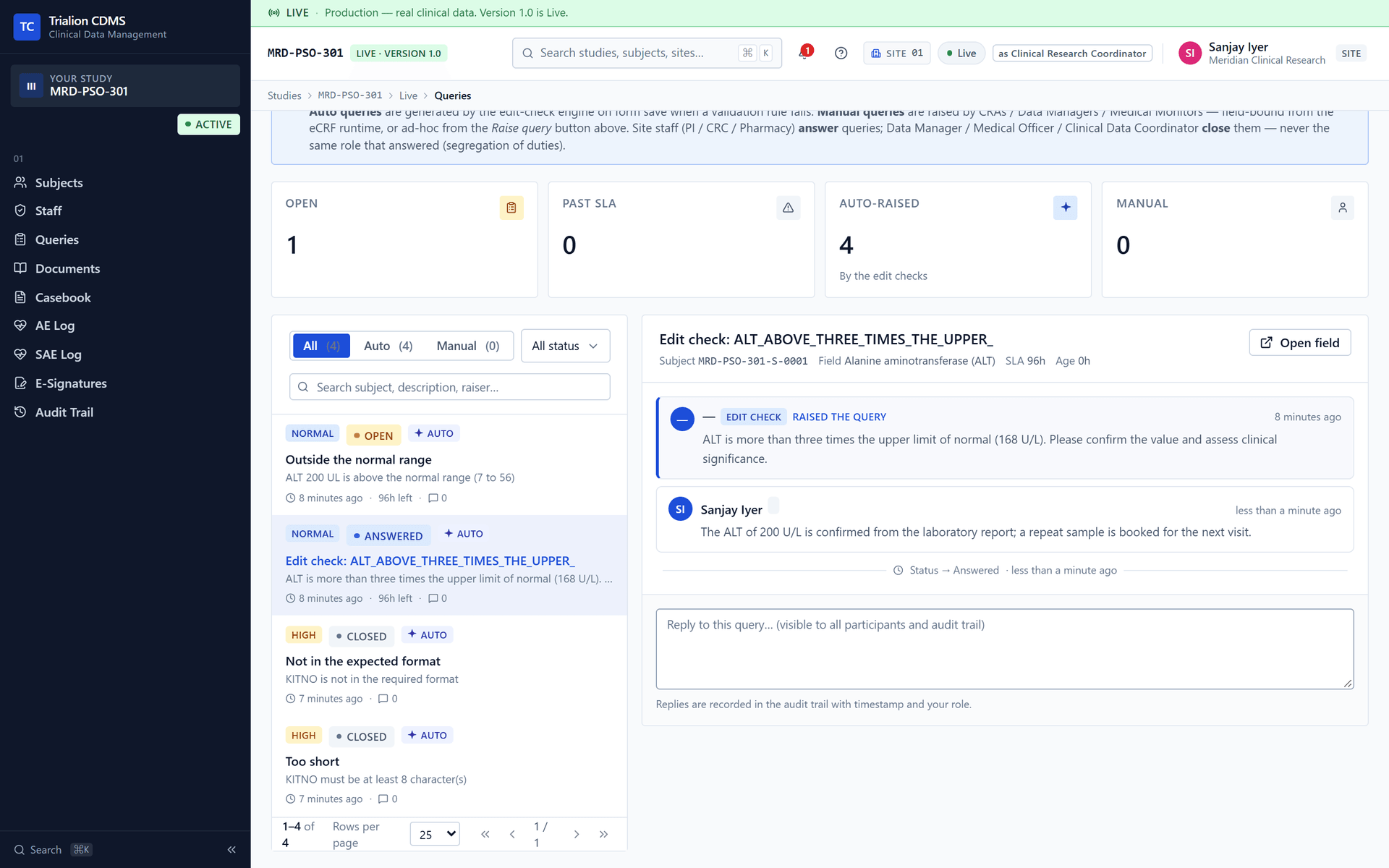Viewport: 1389px width, 868px height.
Task: Click the global search studies field
Action: [x=647, y=53]
